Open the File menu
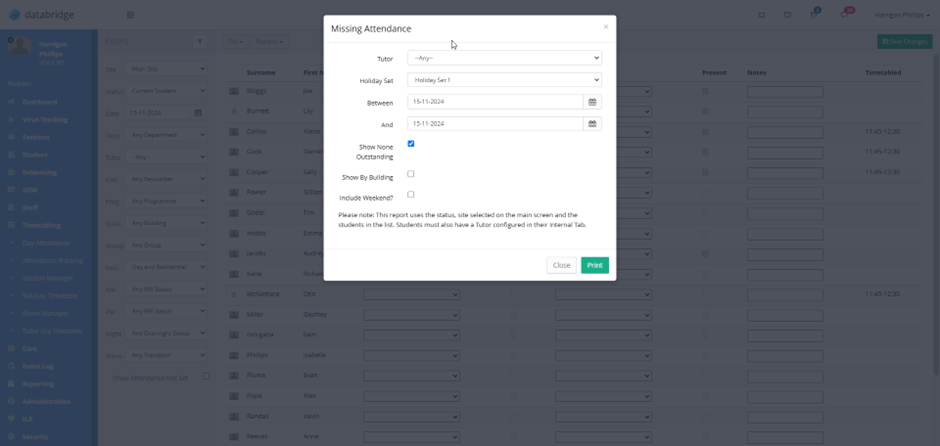 235,41
